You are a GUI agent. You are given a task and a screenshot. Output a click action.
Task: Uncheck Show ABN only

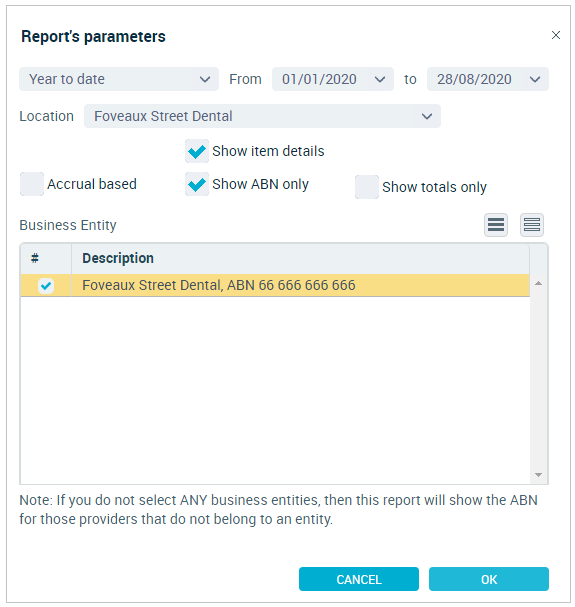tap(197, 184)
